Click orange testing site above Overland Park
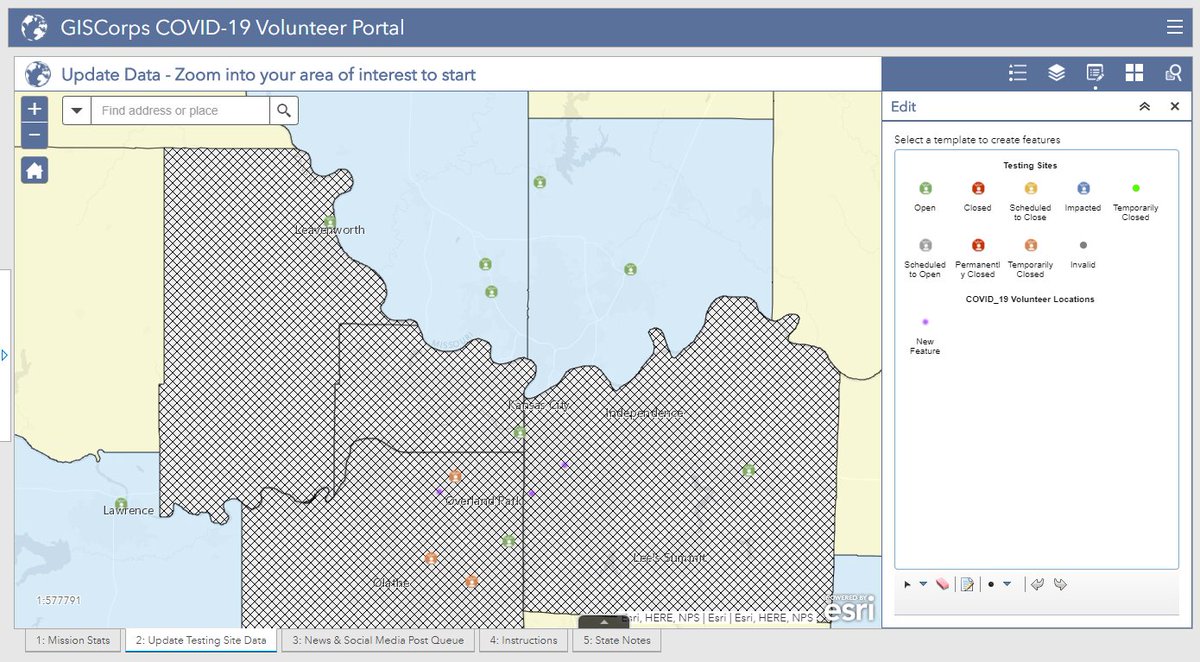The height and width of the screenshot is (662, 1200). click(455, 477)
